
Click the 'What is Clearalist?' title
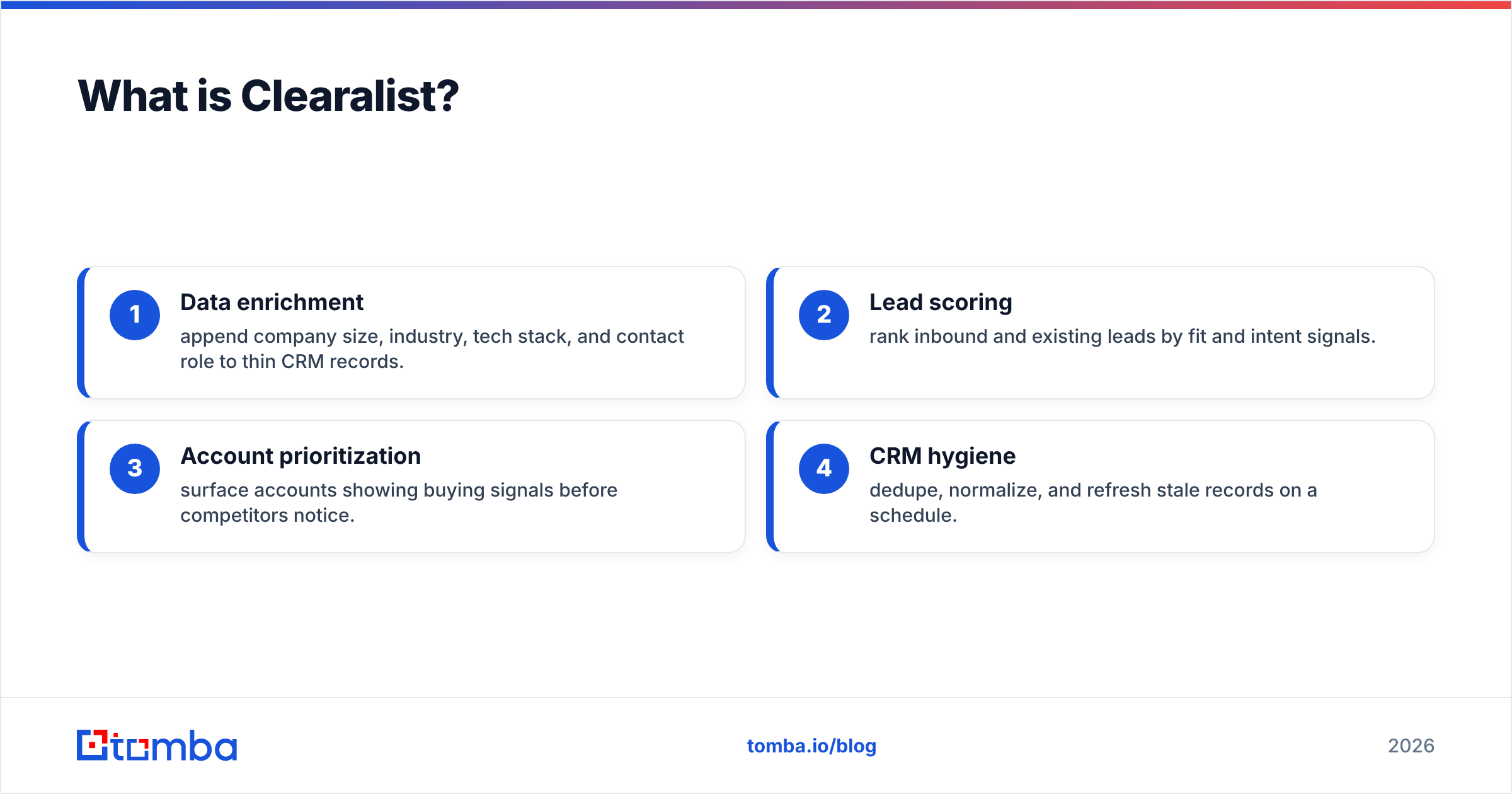pyautogui.click(x=268, y=96)
